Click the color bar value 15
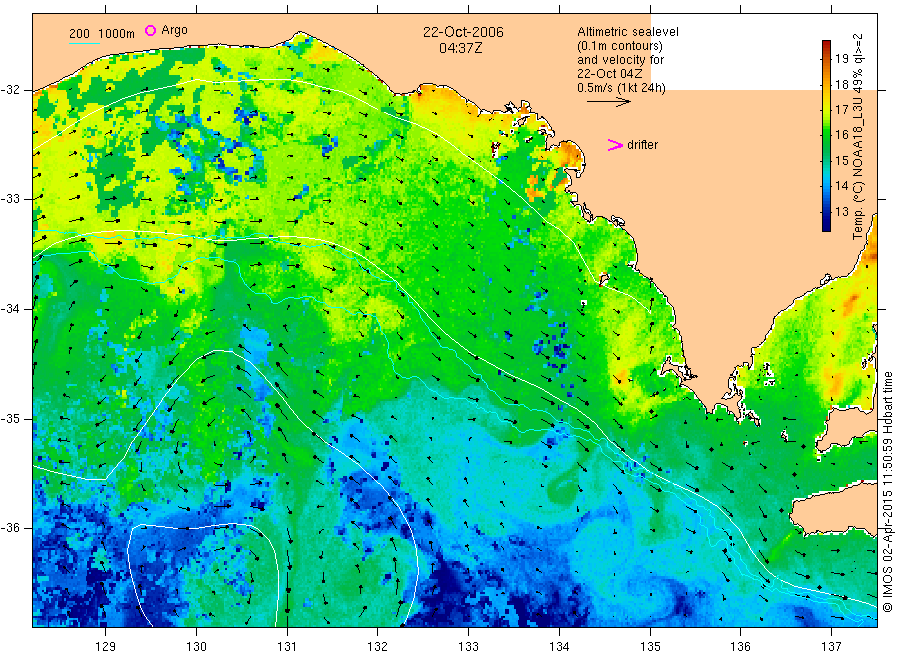 (841, 160)
